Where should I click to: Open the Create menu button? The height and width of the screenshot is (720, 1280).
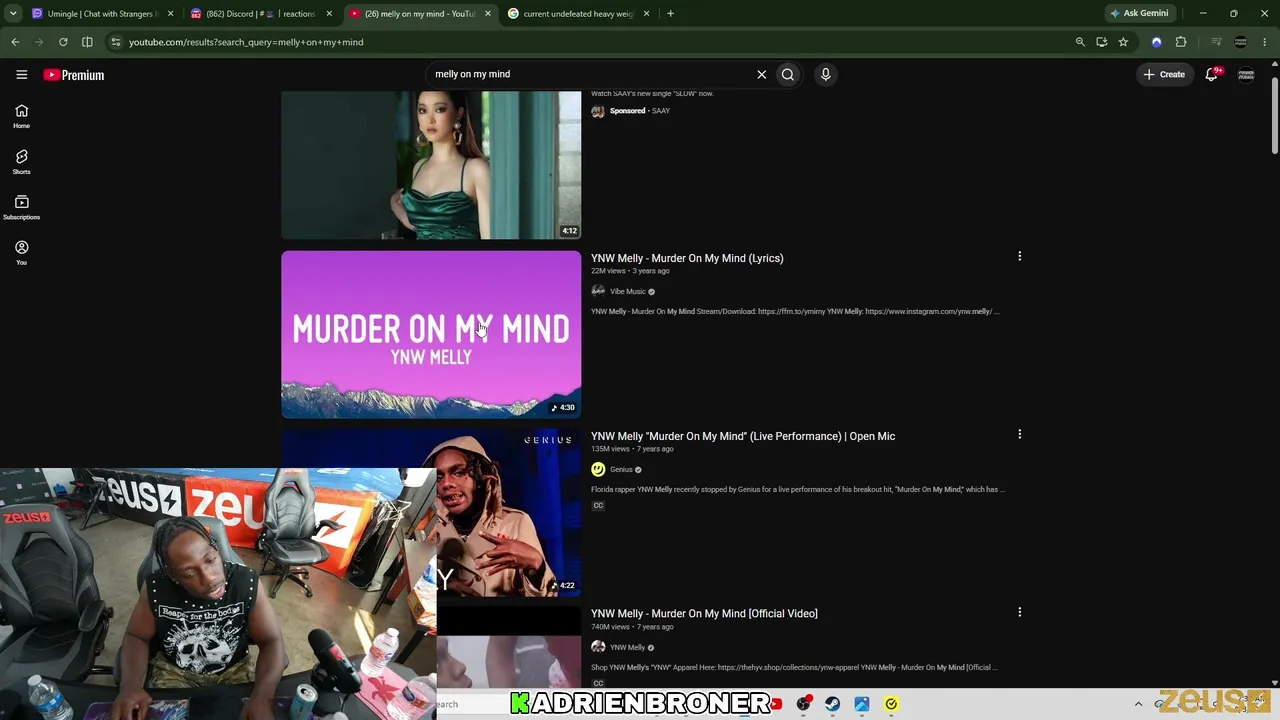[x=1165, y=74]
